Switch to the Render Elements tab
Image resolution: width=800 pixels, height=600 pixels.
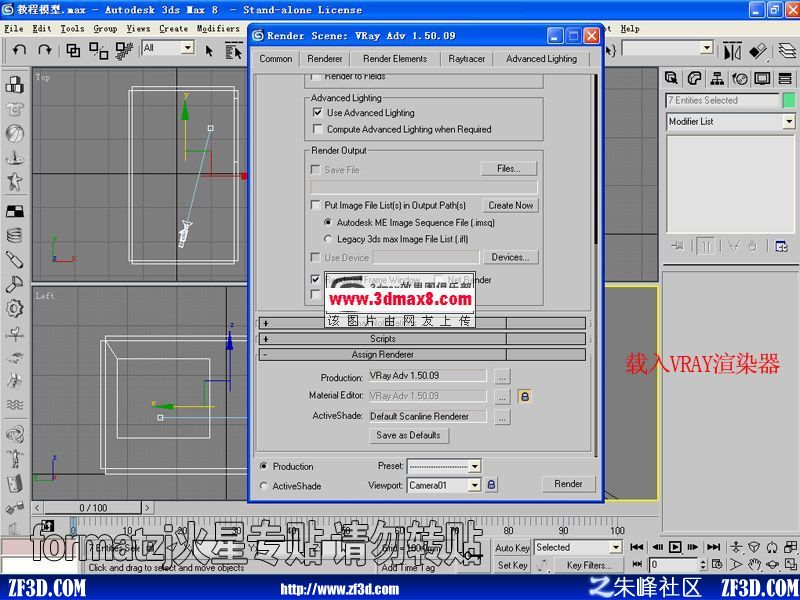coord(395,59)
